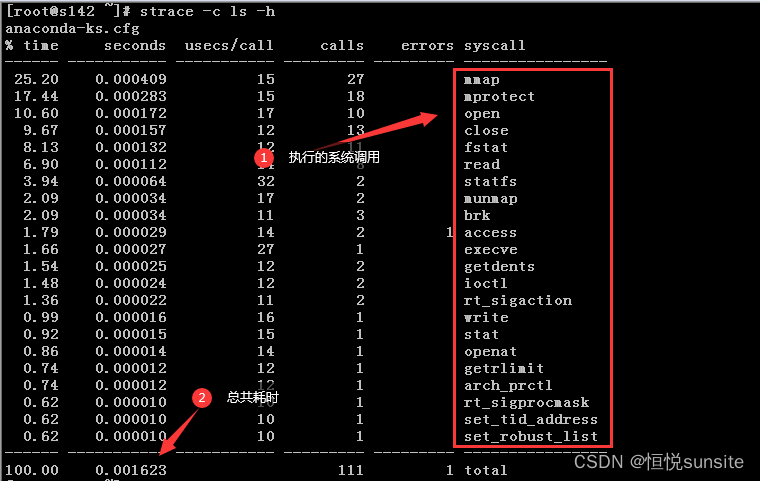Screen dimensions: 760x481
Task: Select the 'mmap' syscall name
Action: point(481,80)
